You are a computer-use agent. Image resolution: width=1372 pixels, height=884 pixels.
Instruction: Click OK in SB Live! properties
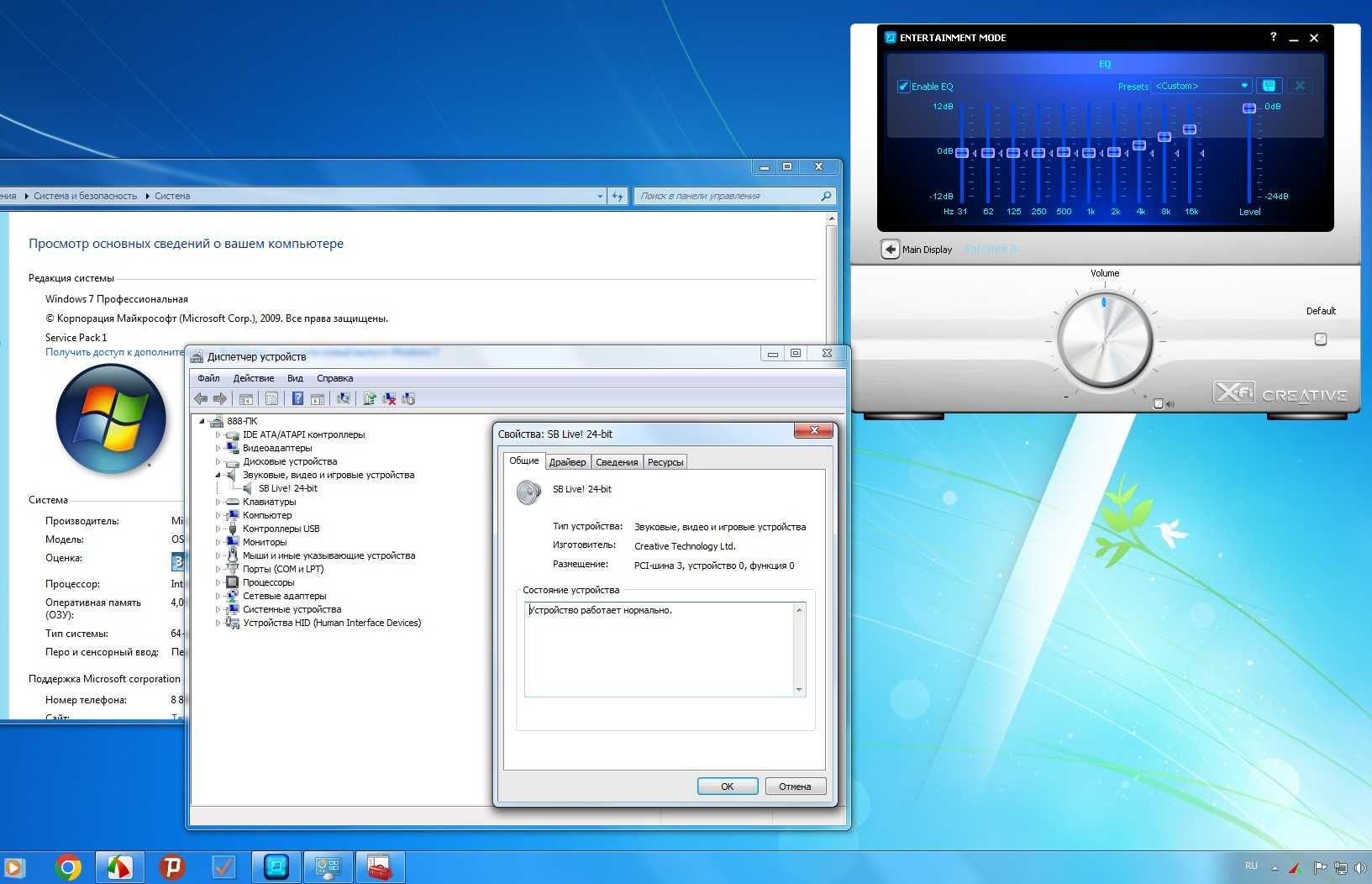[x=728, y=787]
